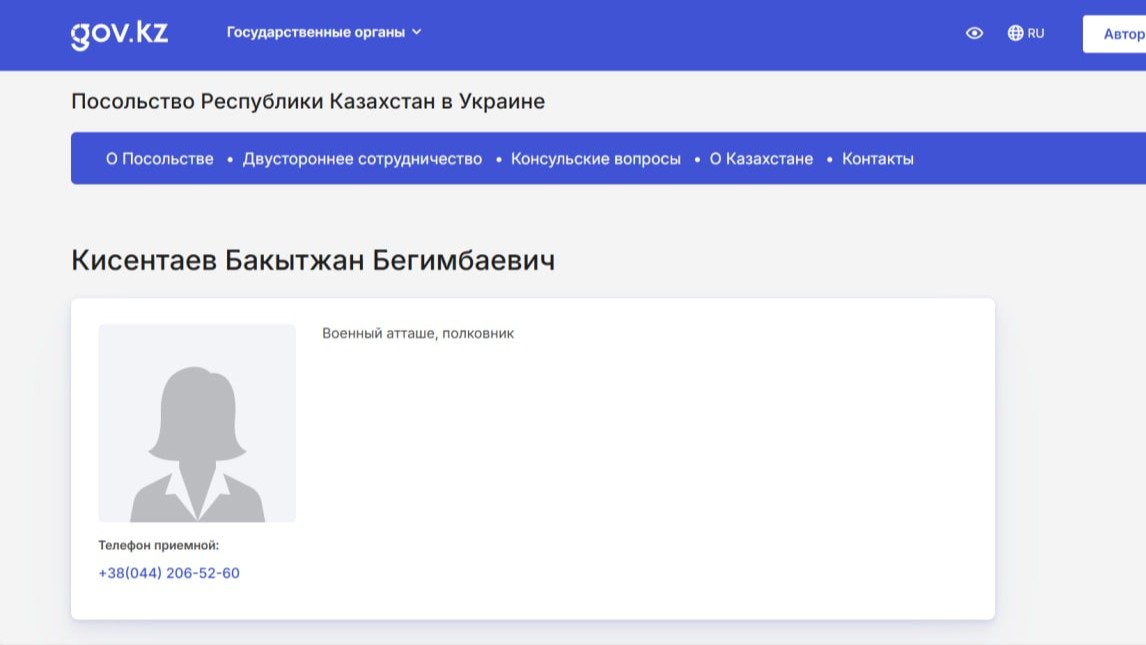Open the Контакты page

point(877,159)
